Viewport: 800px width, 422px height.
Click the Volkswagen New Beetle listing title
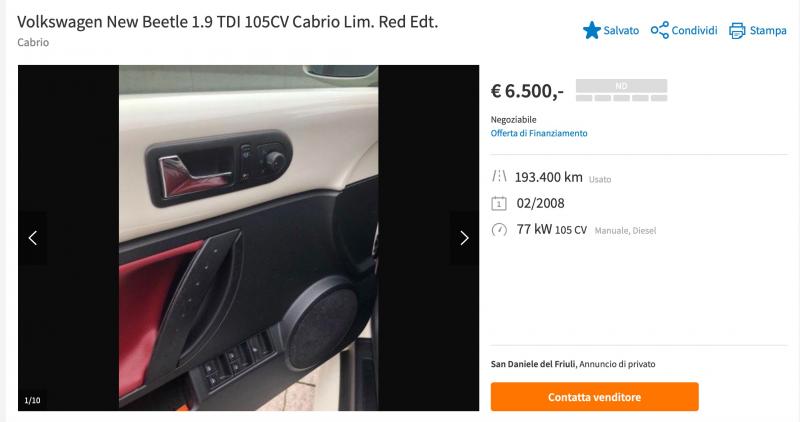point(228,22)
